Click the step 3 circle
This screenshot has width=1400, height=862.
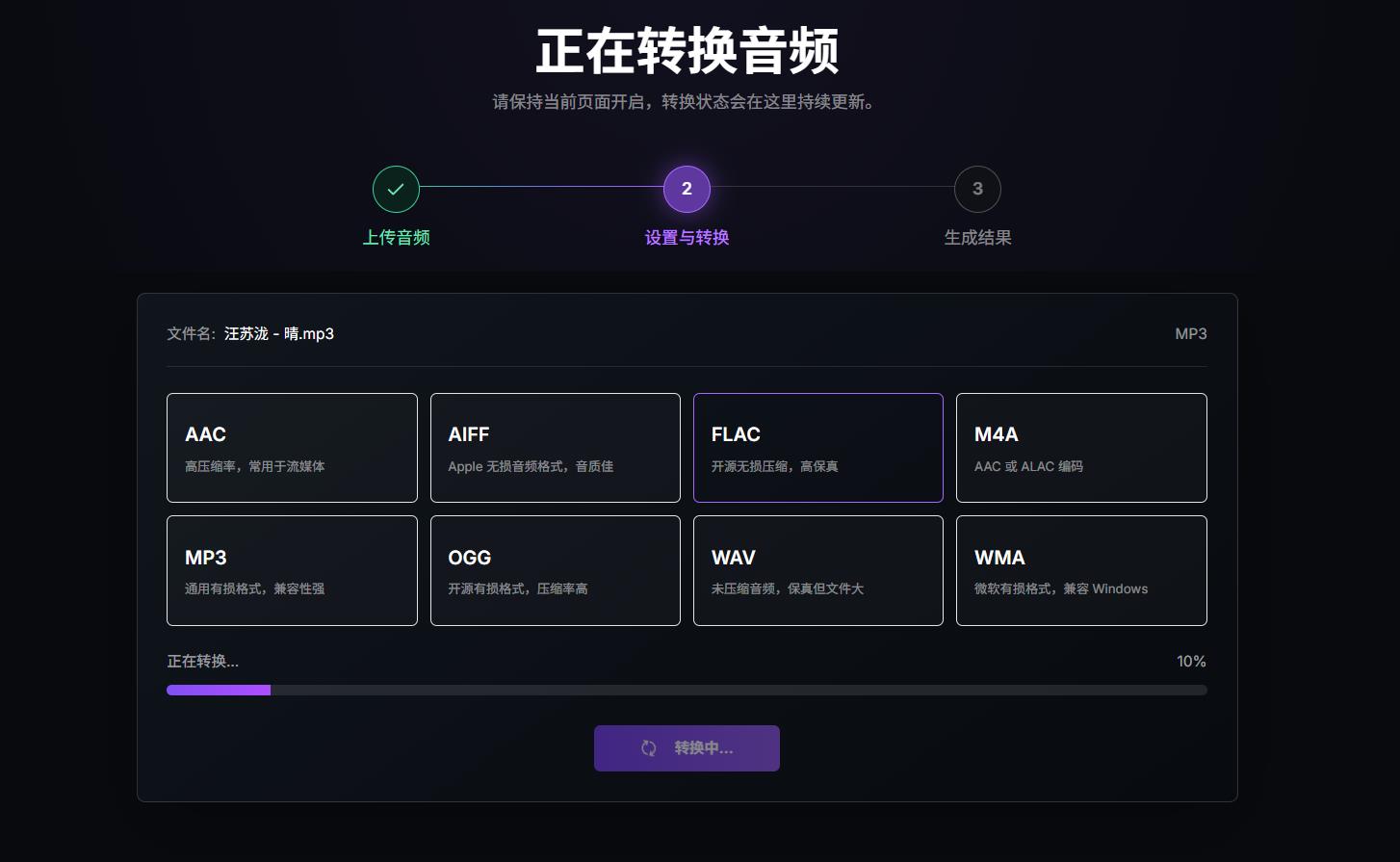pyautogui.click(x=977, y=190)
